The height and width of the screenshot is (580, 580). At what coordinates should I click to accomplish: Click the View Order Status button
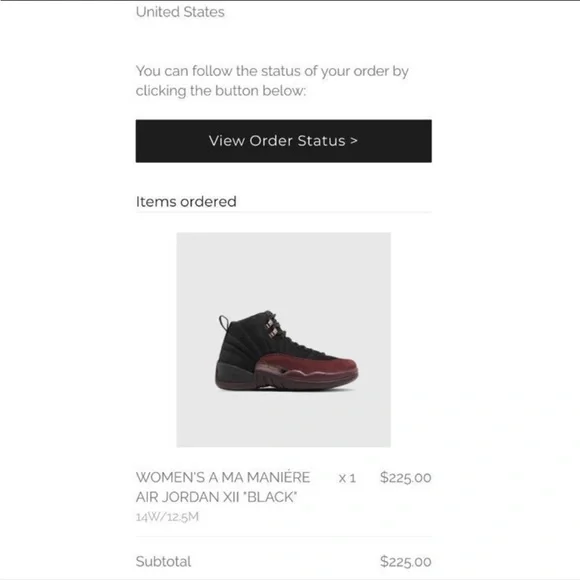(283, 141)
